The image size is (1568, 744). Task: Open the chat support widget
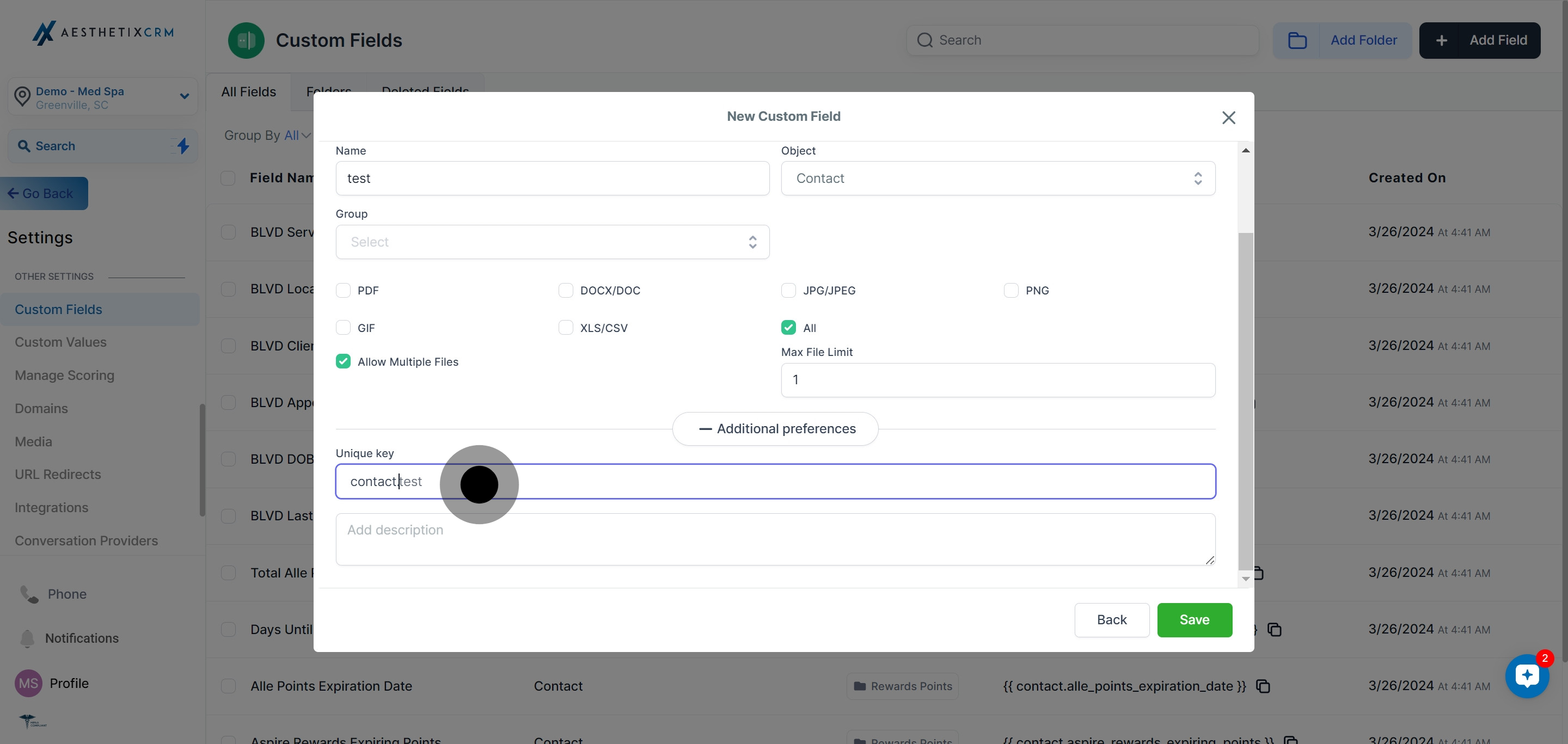pyautogui.click(x=1527, y=676)
